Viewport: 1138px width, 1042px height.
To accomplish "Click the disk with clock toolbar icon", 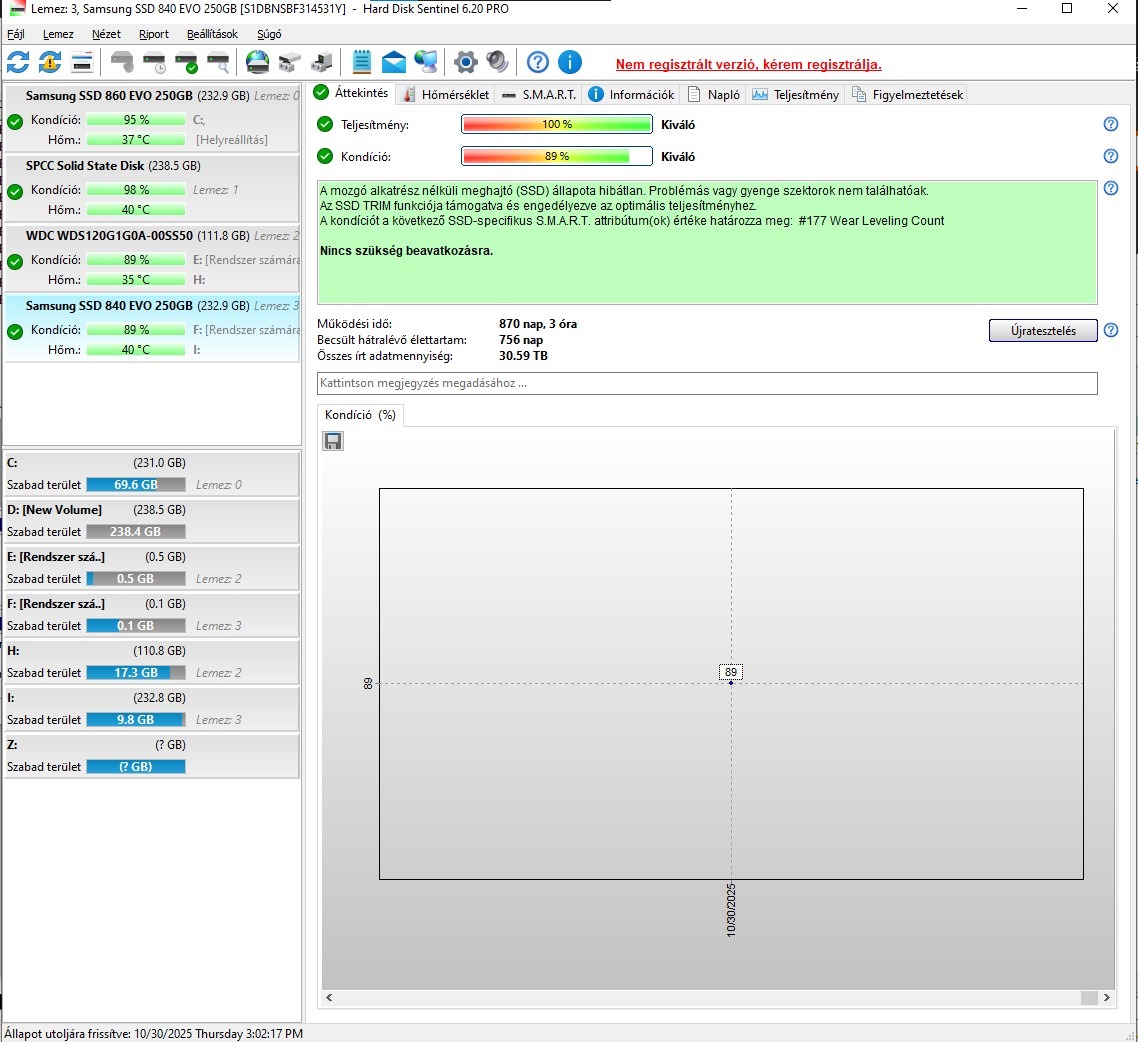I will pos(154,62).
